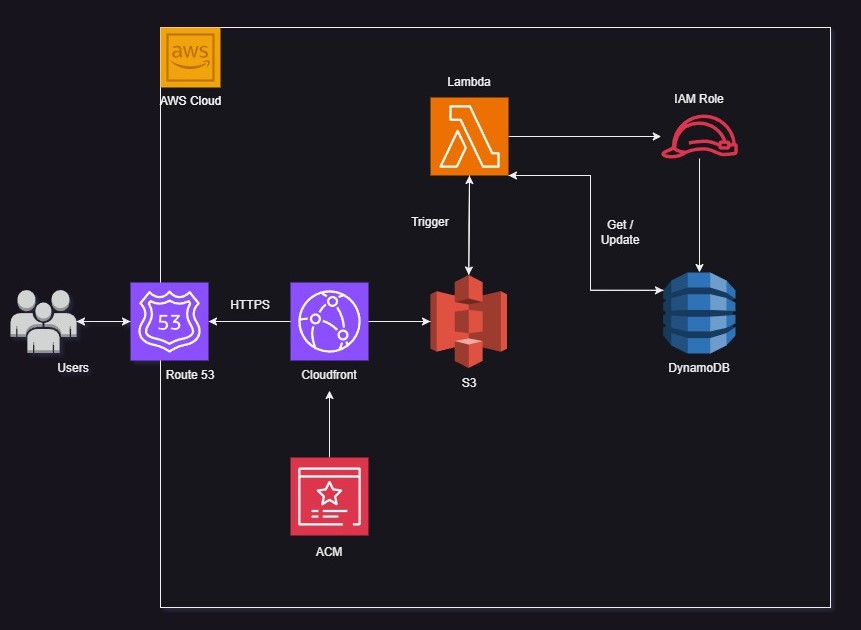
Task: Click the ACM text label
Action: [329, 551]
